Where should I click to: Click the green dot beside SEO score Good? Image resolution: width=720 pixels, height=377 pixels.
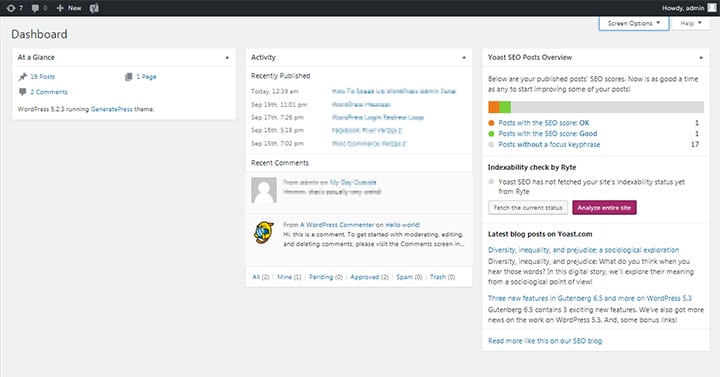(x=491, y=134)
